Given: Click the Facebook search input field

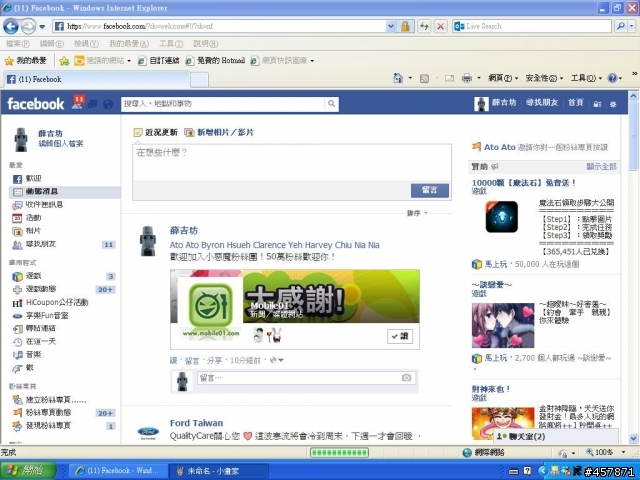Looking at the screenshot, I should [224, 104].
